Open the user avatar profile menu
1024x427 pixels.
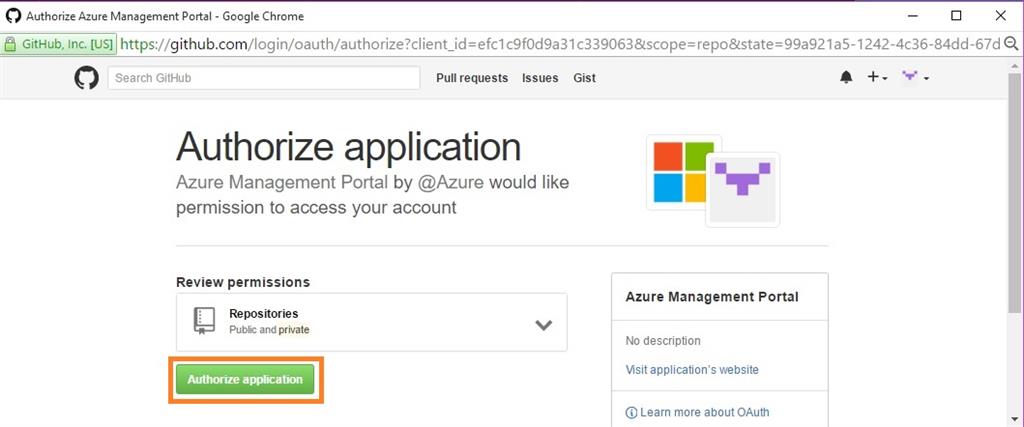[915, 78]
